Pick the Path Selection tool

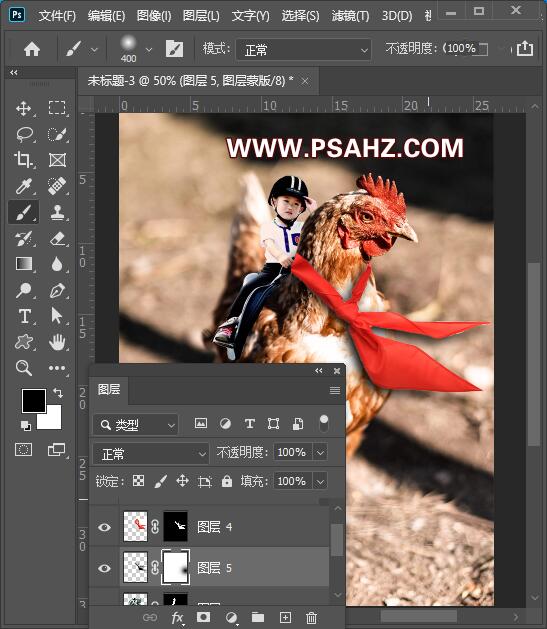point(57,316)
